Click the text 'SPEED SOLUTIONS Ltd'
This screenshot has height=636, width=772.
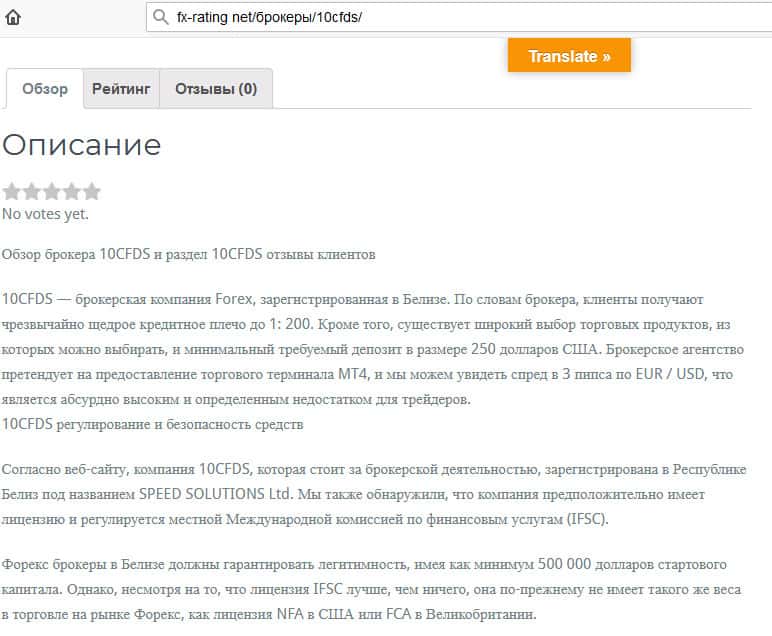click(x=214, y=494)
